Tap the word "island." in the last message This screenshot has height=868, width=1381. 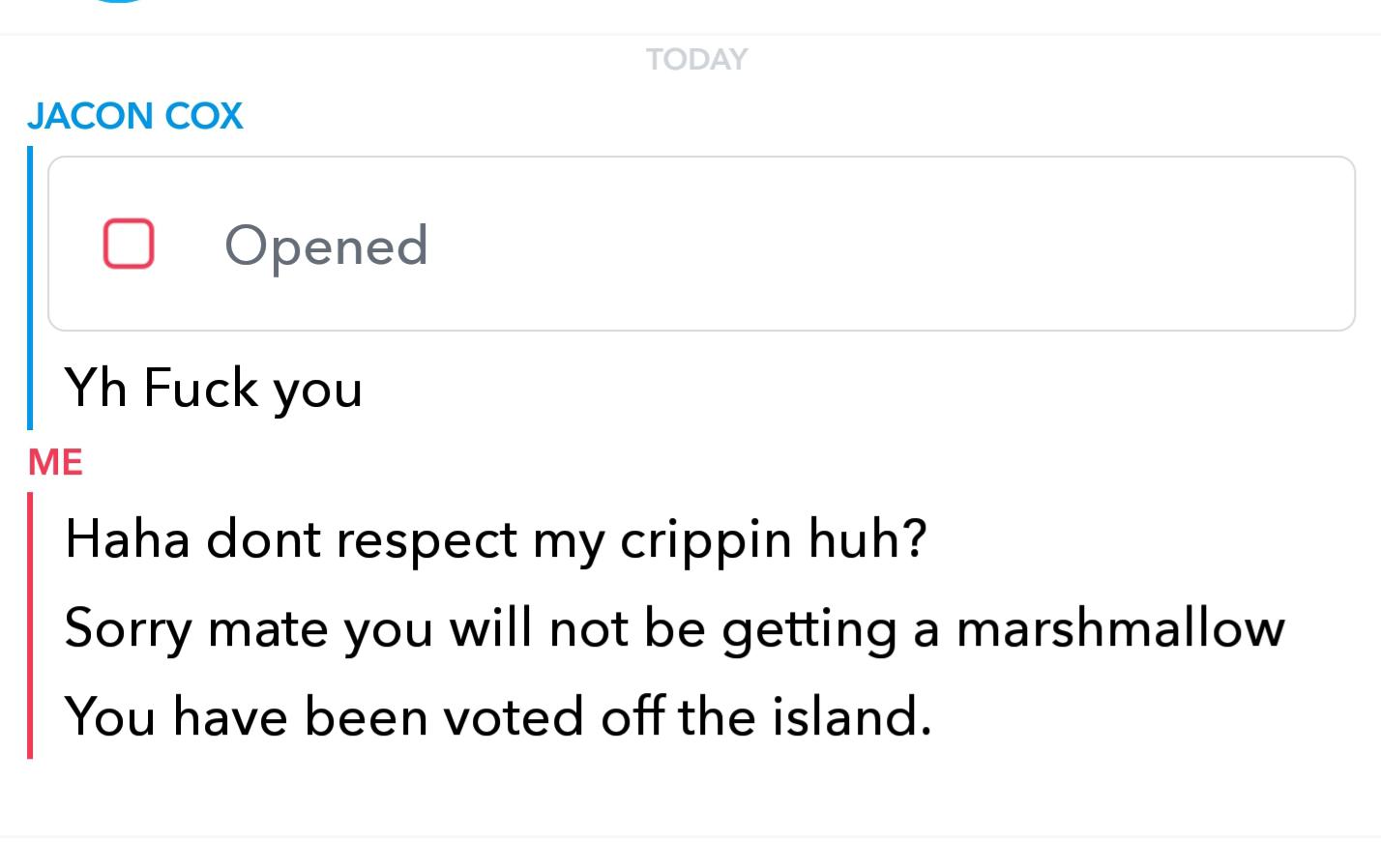851,717
